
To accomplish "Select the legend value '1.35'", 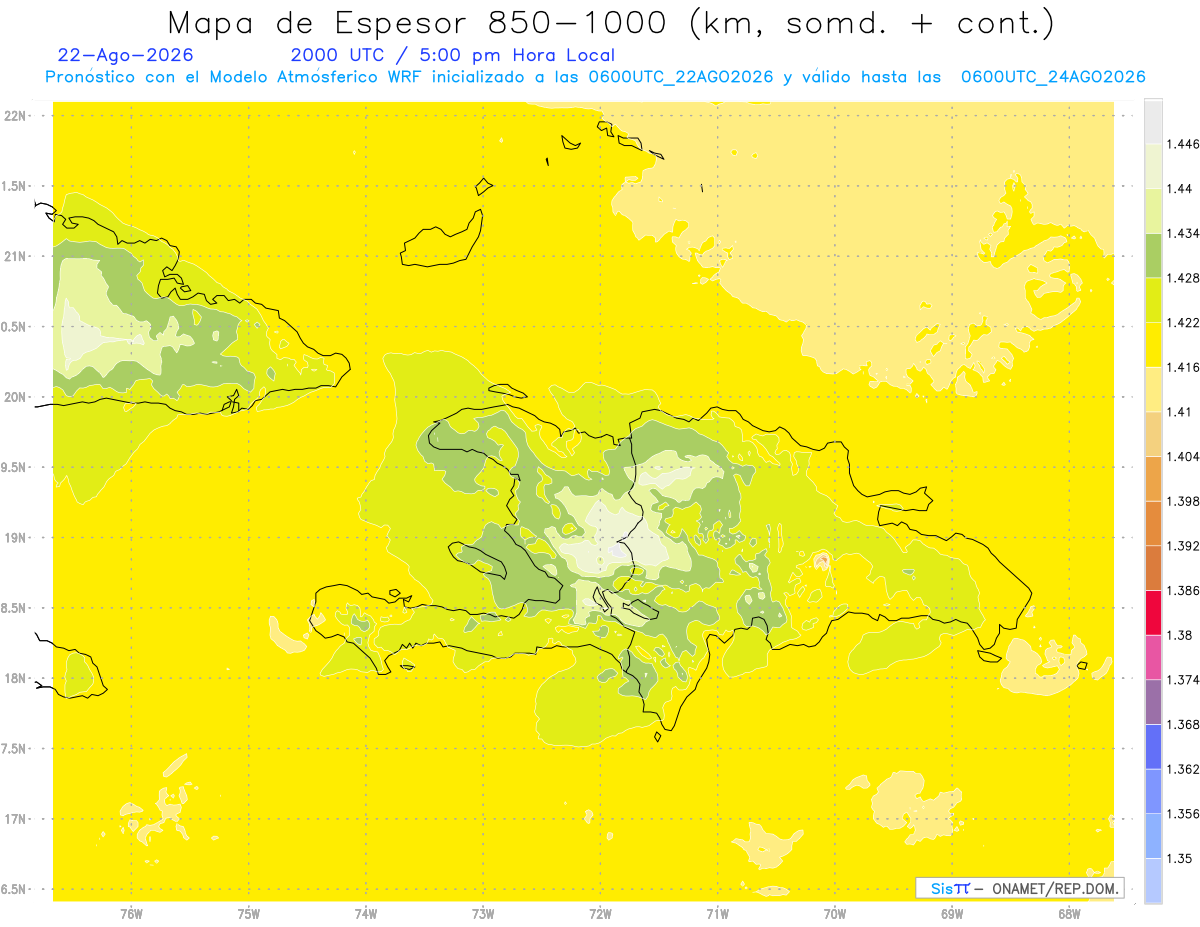I will coord(1179,858).
